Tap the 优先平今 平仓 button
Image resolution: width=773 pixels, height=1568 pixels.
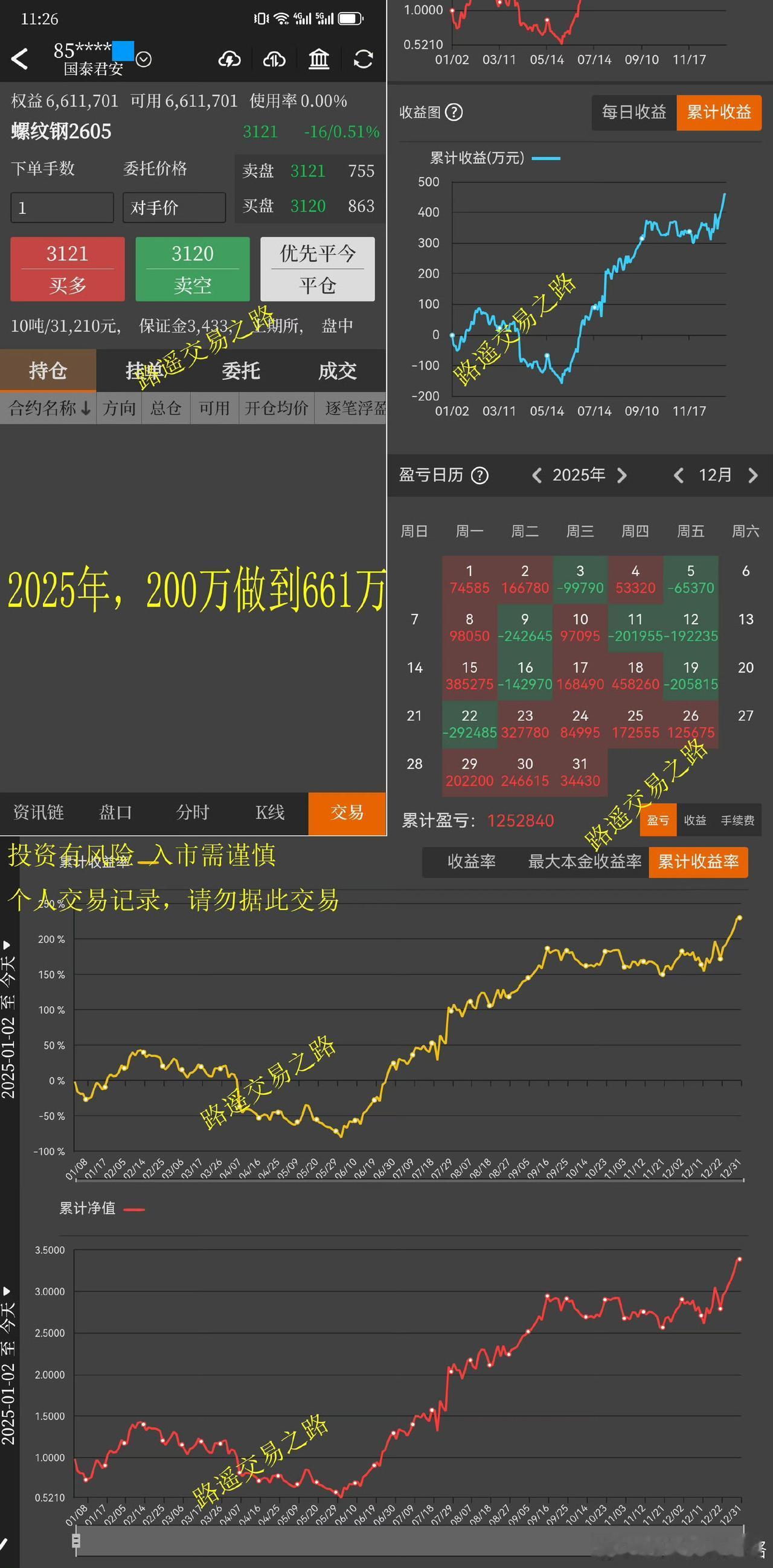318,269
